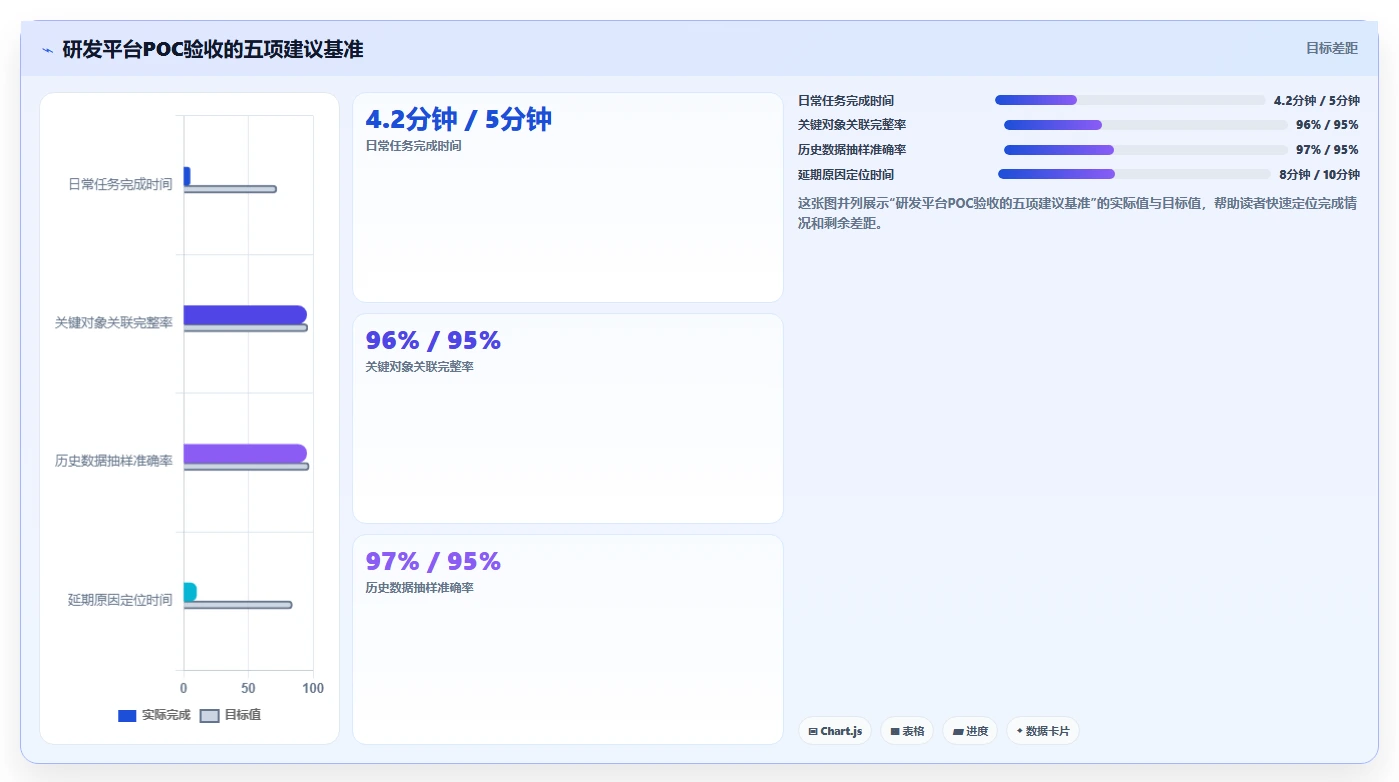Click the indigo 关键对象关联完整率 chart bar
Screen dimensions: 1399x782
click(245, 315)
